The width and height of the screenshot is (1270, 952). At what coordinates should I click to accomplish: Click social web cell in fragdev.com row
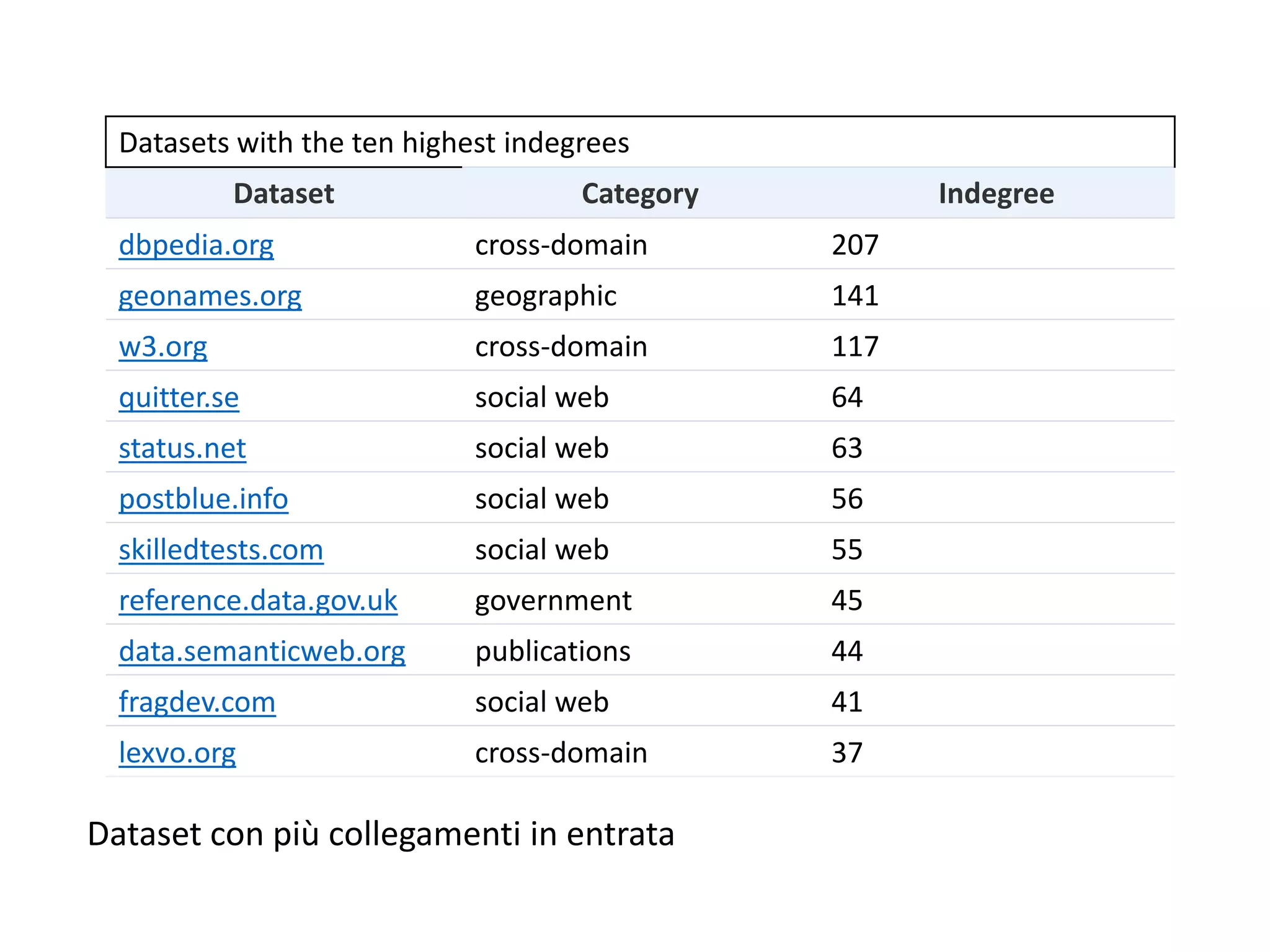pos(542,703)
